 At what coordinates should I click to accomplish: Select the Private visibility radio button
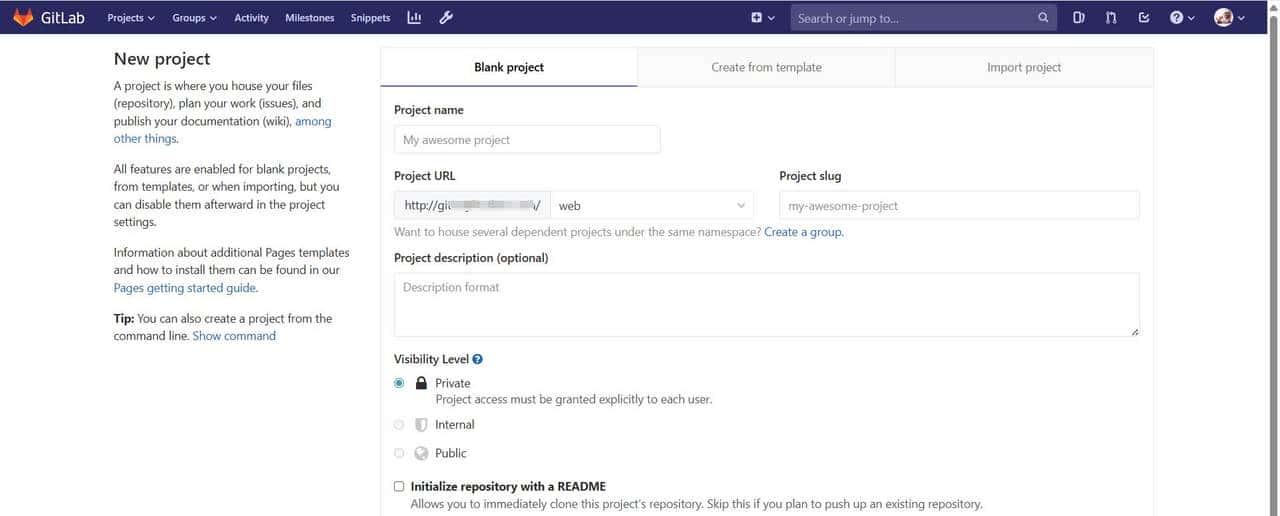pyautogui.click(x=399, y=383)
